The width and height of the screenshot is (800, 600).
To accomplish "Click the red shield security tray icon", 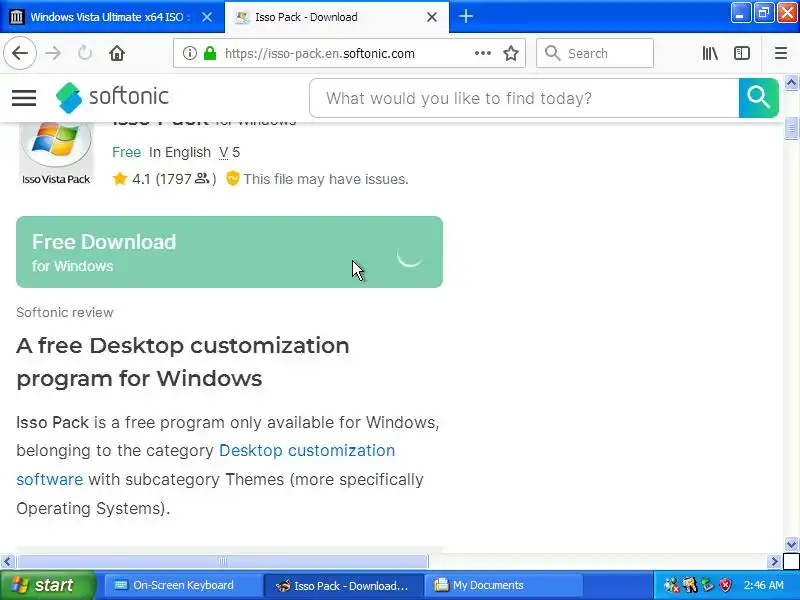I will pos(725,585).
